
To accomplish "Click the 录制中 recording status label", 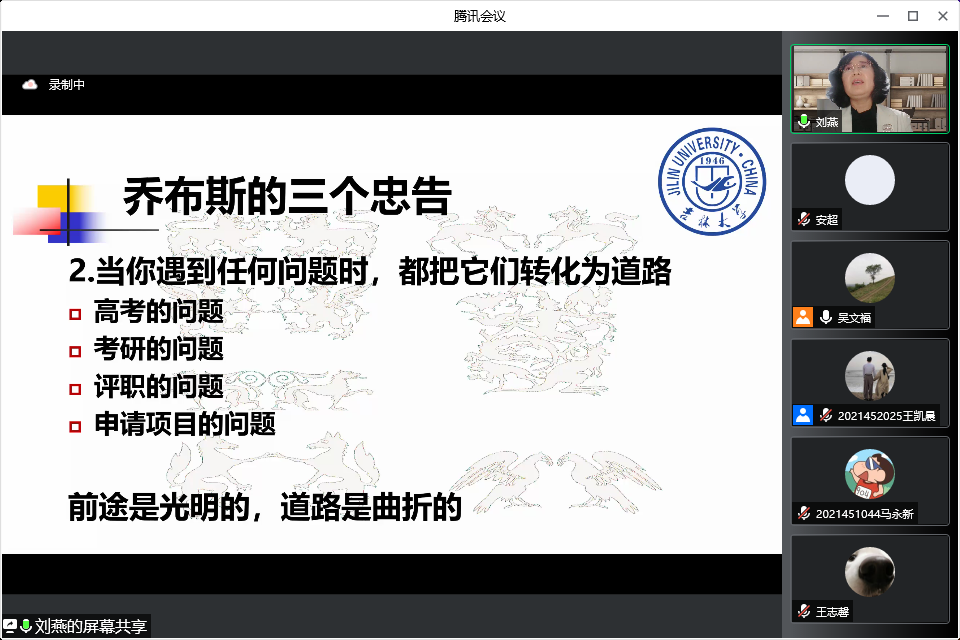I will pos(67,85).
